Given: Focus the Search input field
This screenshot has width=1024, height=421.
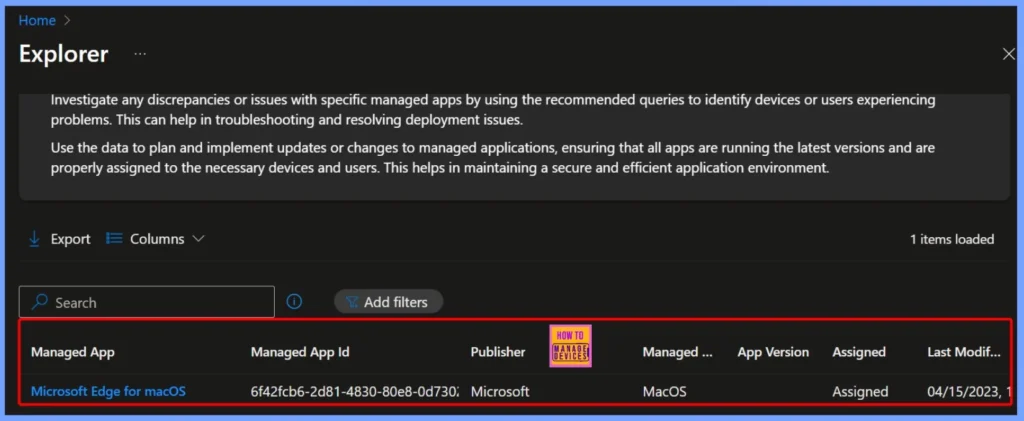Looking at the screenshot, I should point(147,302).
